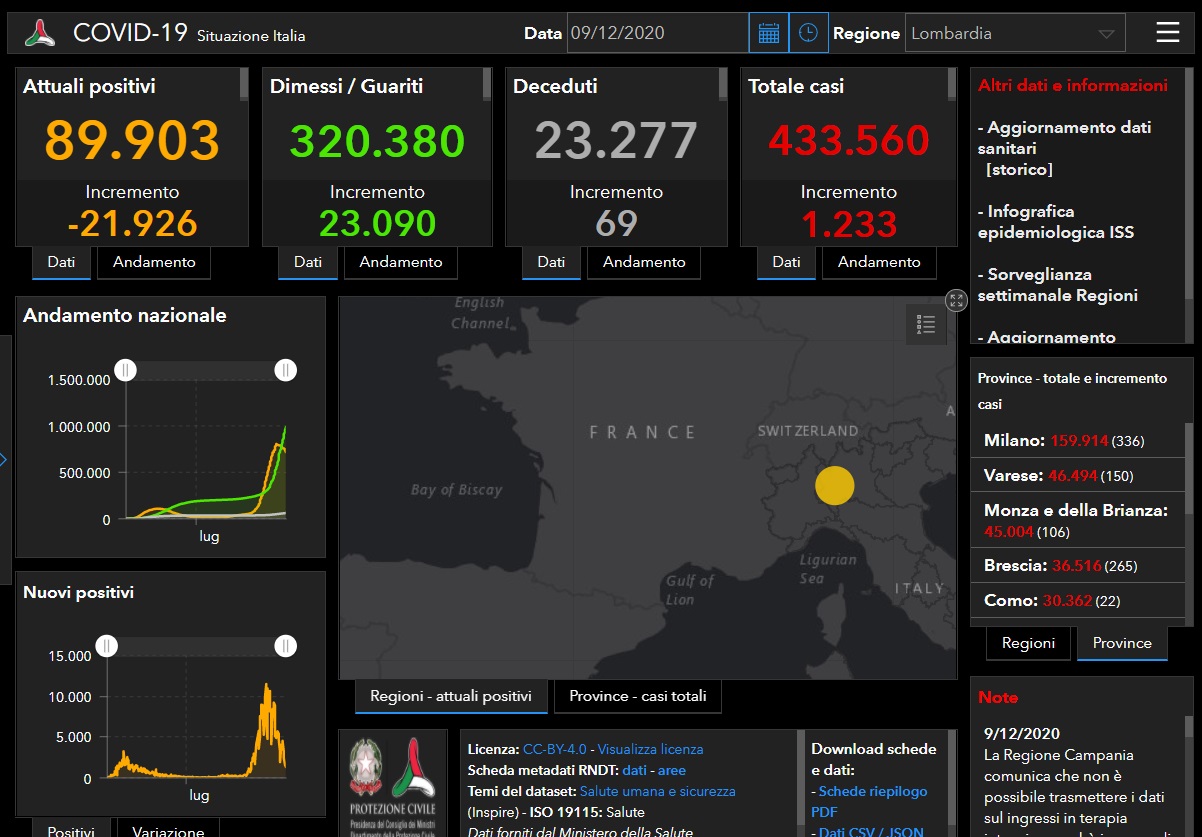
Task: Open the calendar date picker icon
Action: point(768,33)
